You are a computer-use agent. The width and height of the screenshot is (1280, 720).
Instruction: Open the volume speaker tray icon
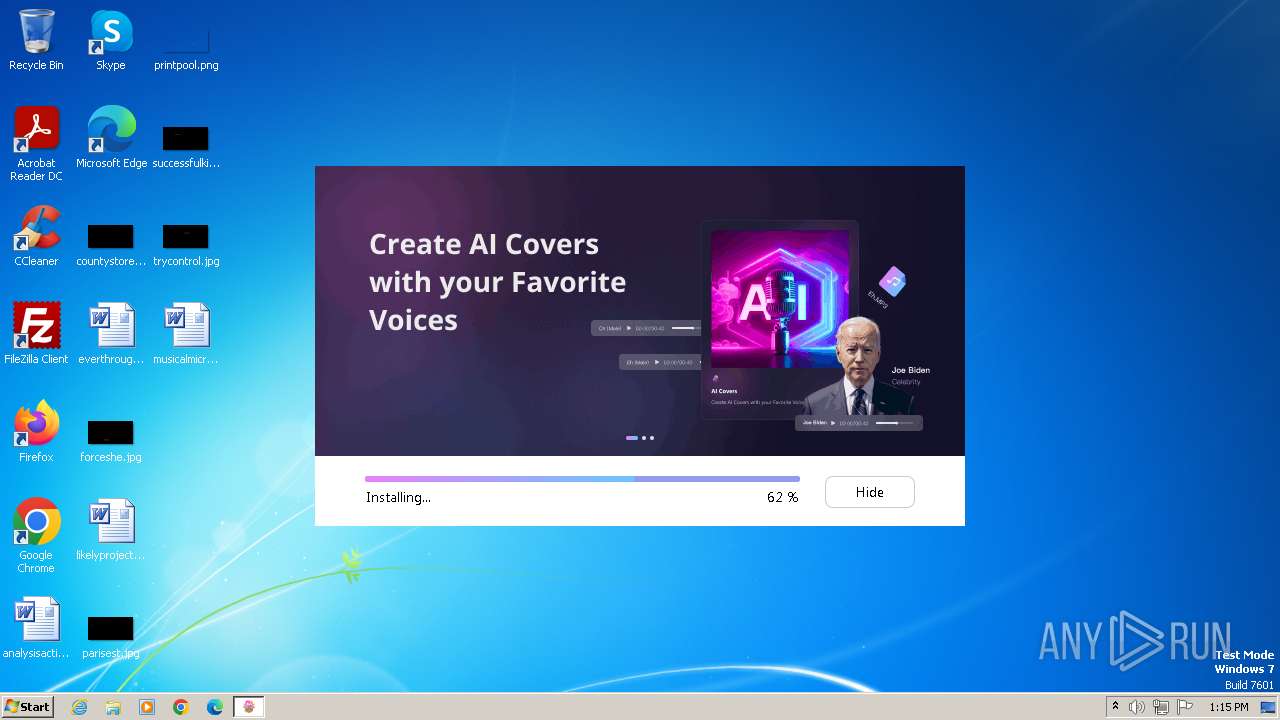click(1137, 707)
